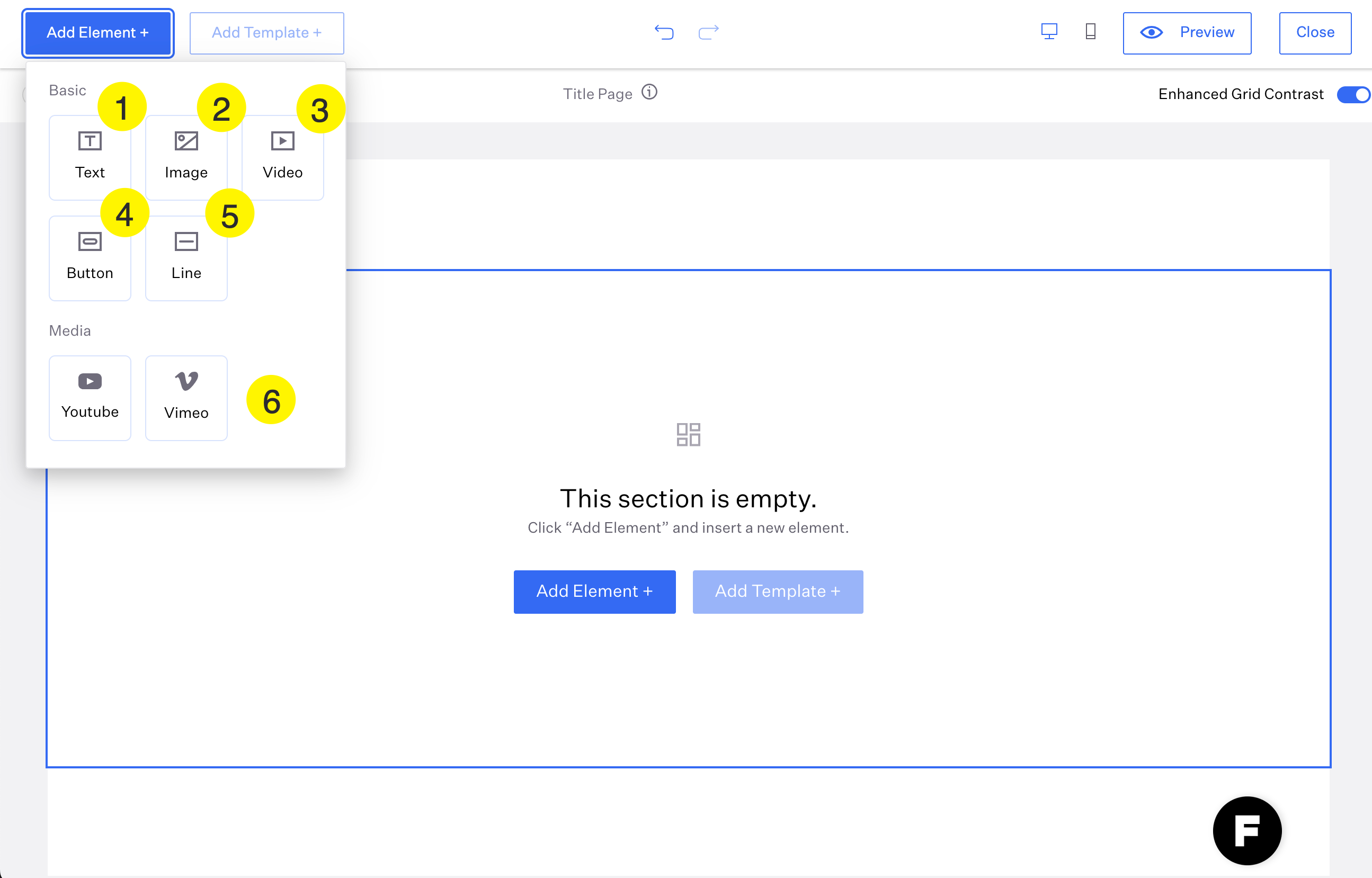Insert a Video element
Screen dimensions: 1372x878
[282, 158]
